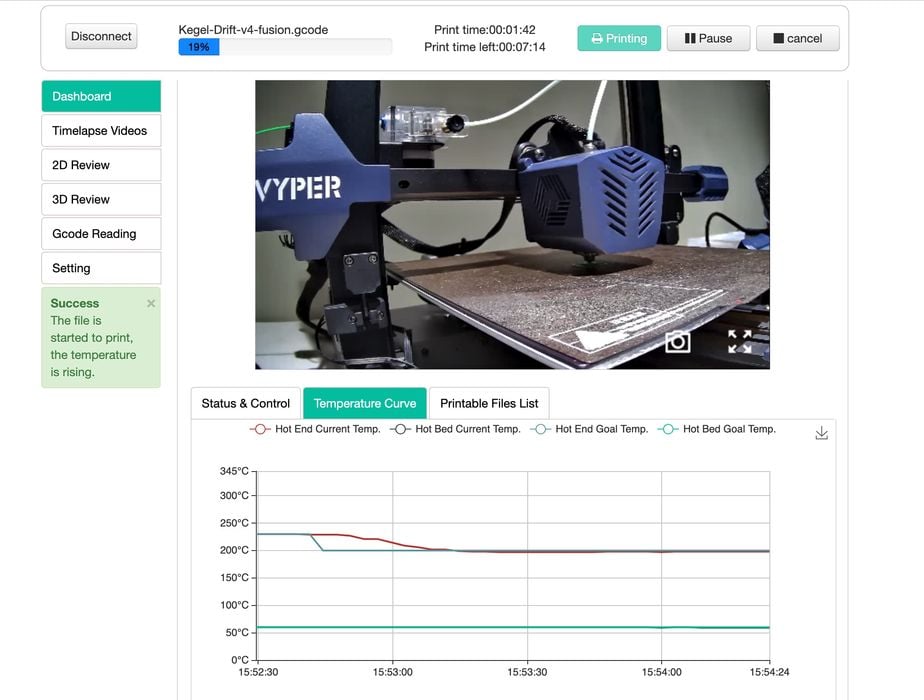Go to the 2D Review page
This screenshot has width=924, height=700.
click(100, 165)
